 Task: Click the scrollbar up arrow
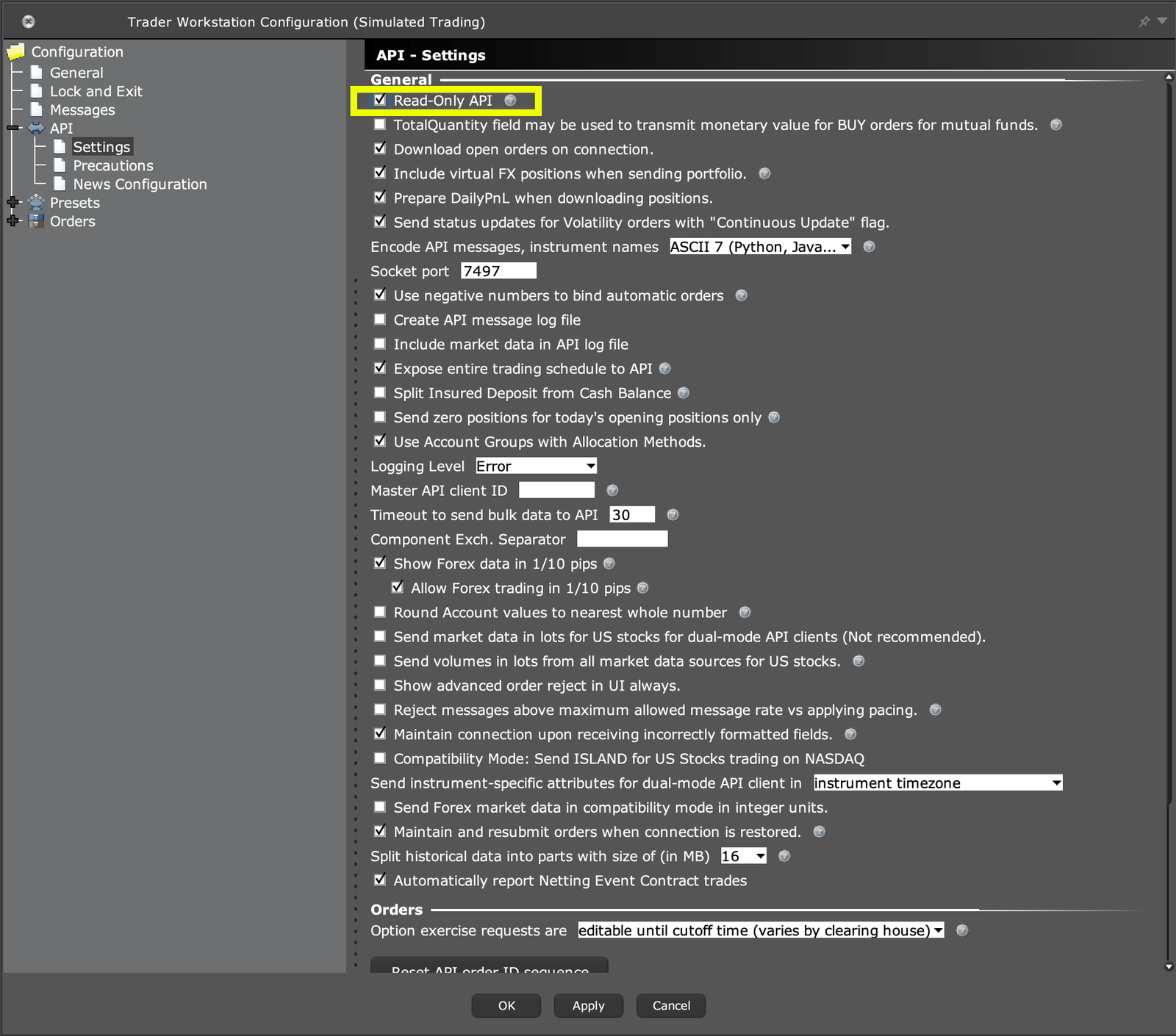pos(1169,76)
